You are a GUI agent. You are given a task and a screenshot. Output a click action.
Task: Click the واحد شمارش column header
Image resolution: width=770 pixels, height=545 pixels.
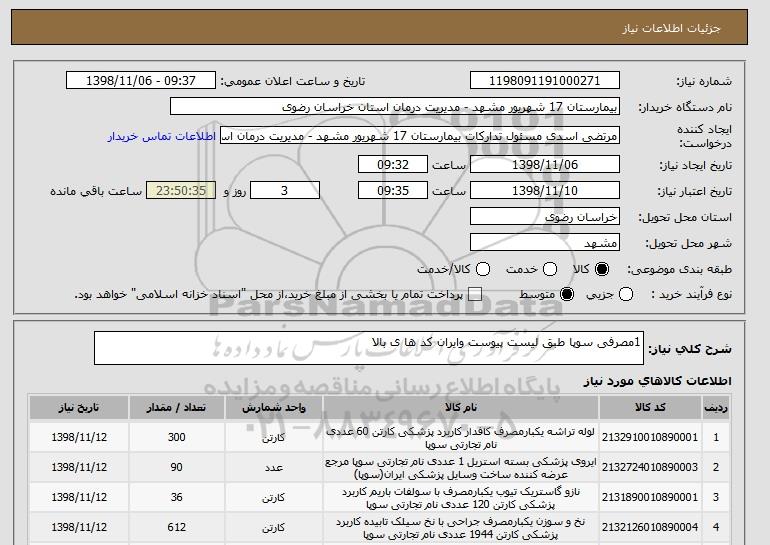tap(274, 408)
